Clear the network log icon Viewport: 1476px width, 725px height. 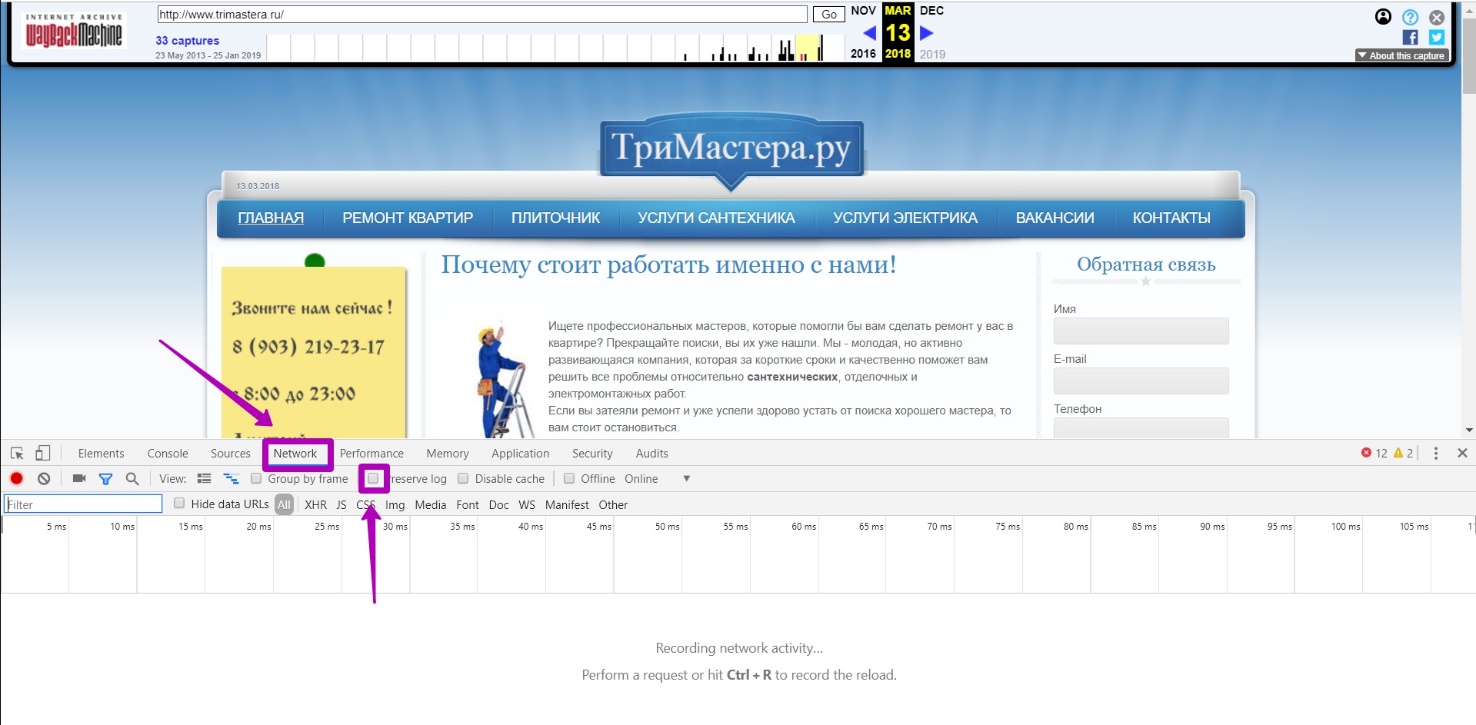[x=44, y=479]
